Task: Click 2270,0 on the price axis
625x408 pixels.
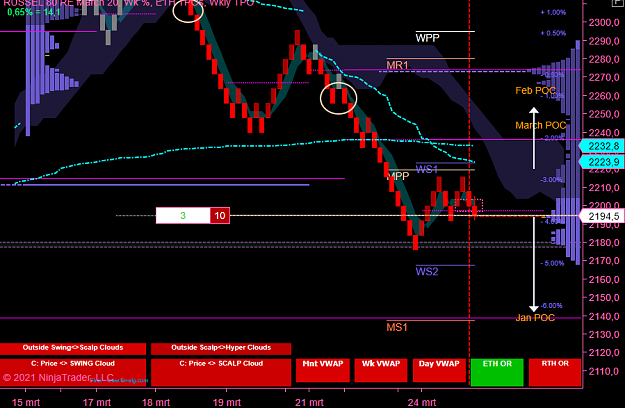Action: pos(604,77)
